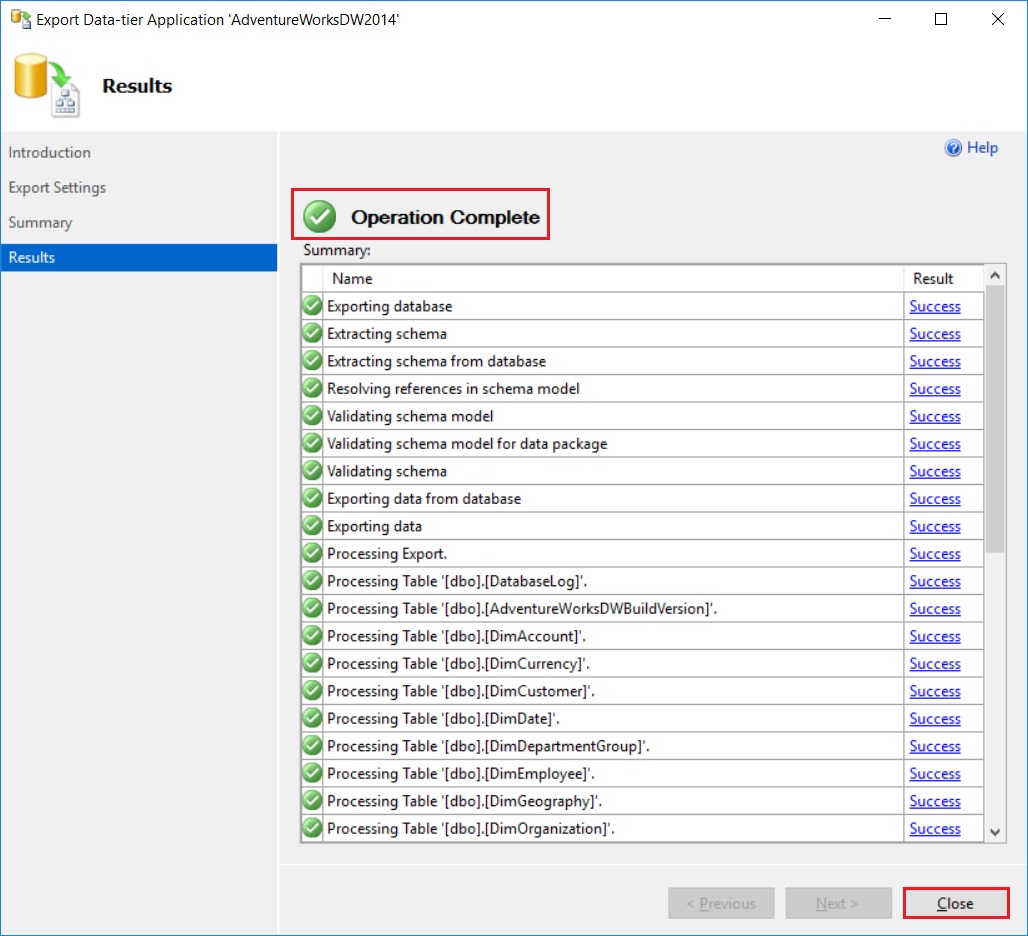Click the green check icon beside Resolving references in schema model
The height and width of the screenshot is (936, 1028).
point(313,388)
